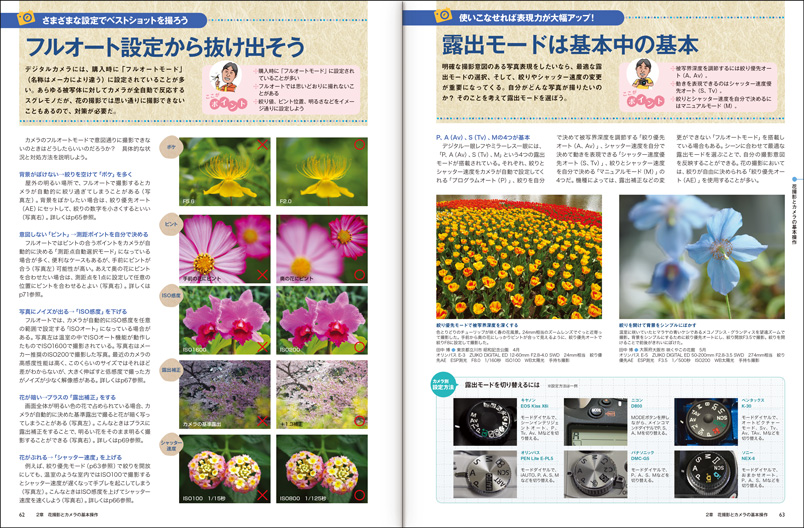Click the heading 露出モードを切り替えるには

(x=502, y=384)
